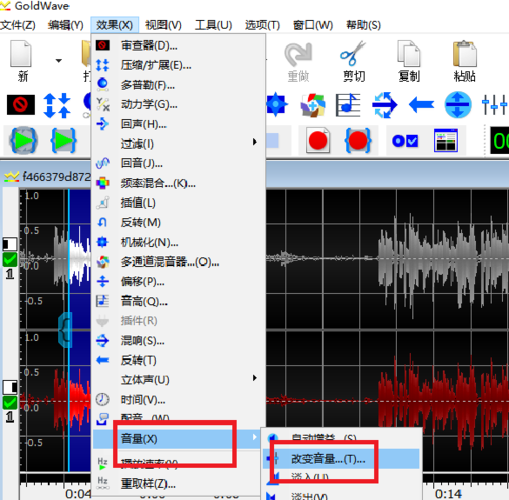509x500 pixels.
Task: Open the 帮助(S) menu
Action: click(363, 25)
